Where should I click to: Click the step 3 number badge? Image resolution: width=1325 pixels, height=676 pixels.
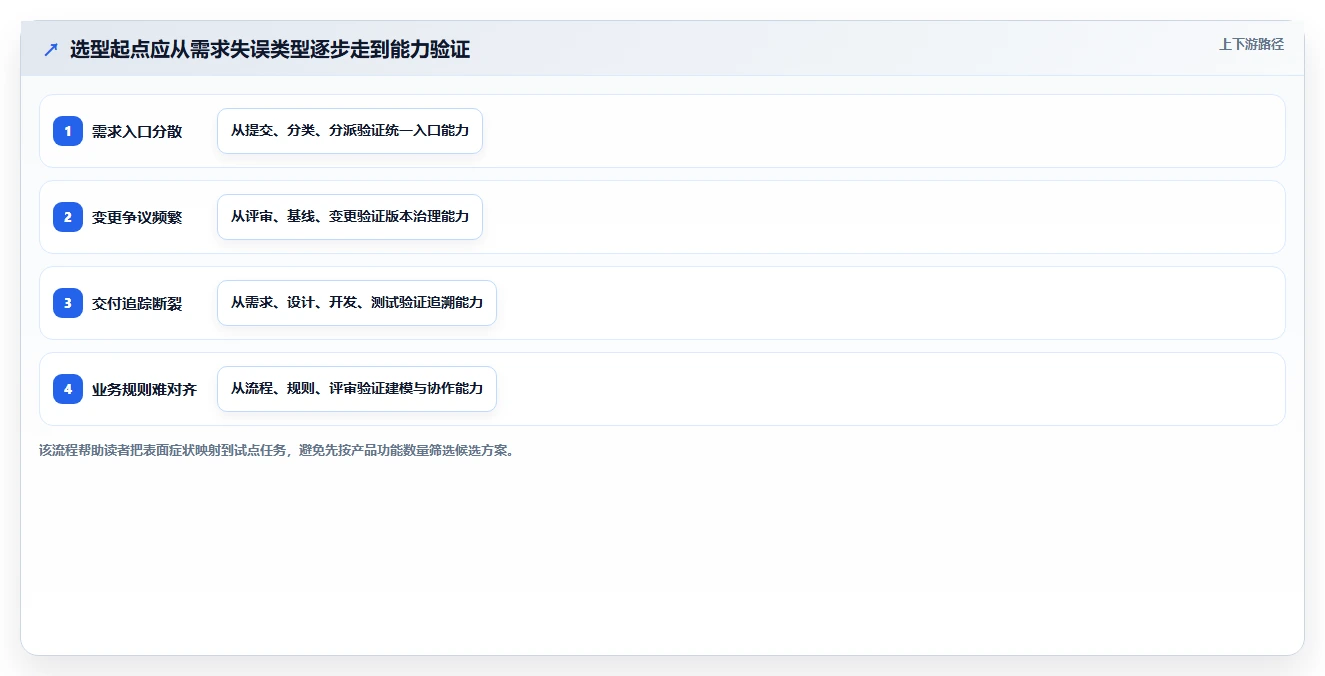(x=68, y=303)
